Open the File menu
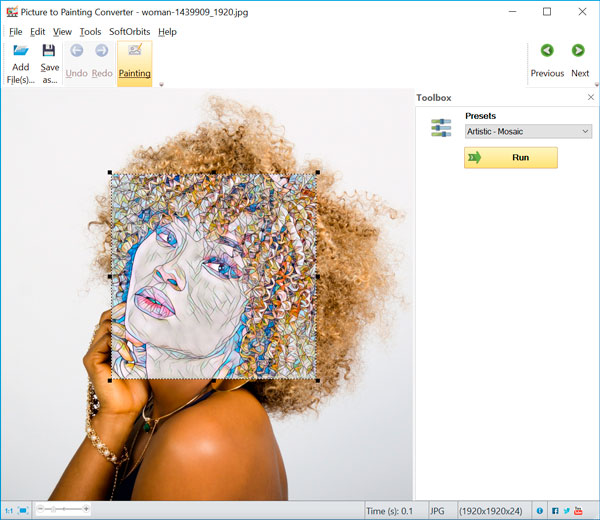Image resolution: width=600 pixels, height=520 pixels. (16, 32)
